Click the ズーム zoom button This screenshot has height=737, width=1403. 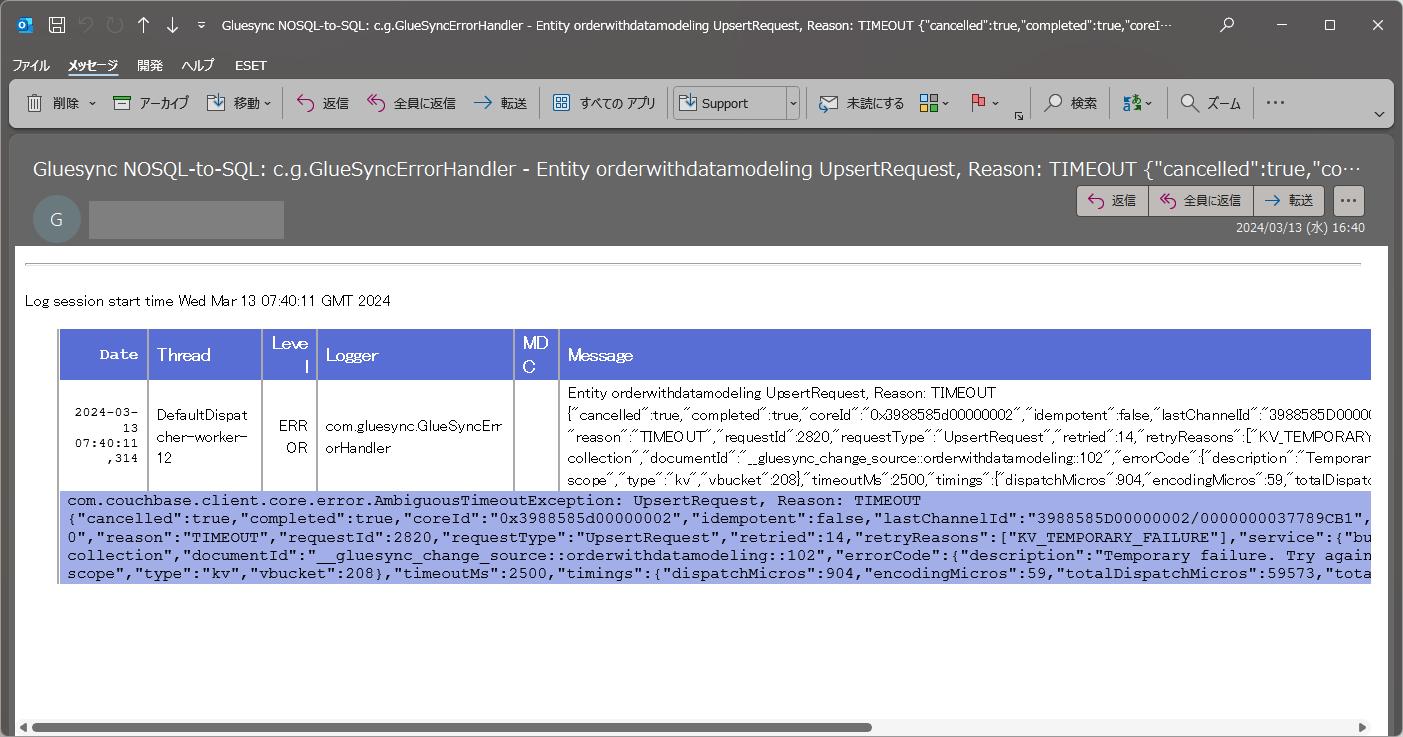pyautogui.click(x=1210, y=103)
